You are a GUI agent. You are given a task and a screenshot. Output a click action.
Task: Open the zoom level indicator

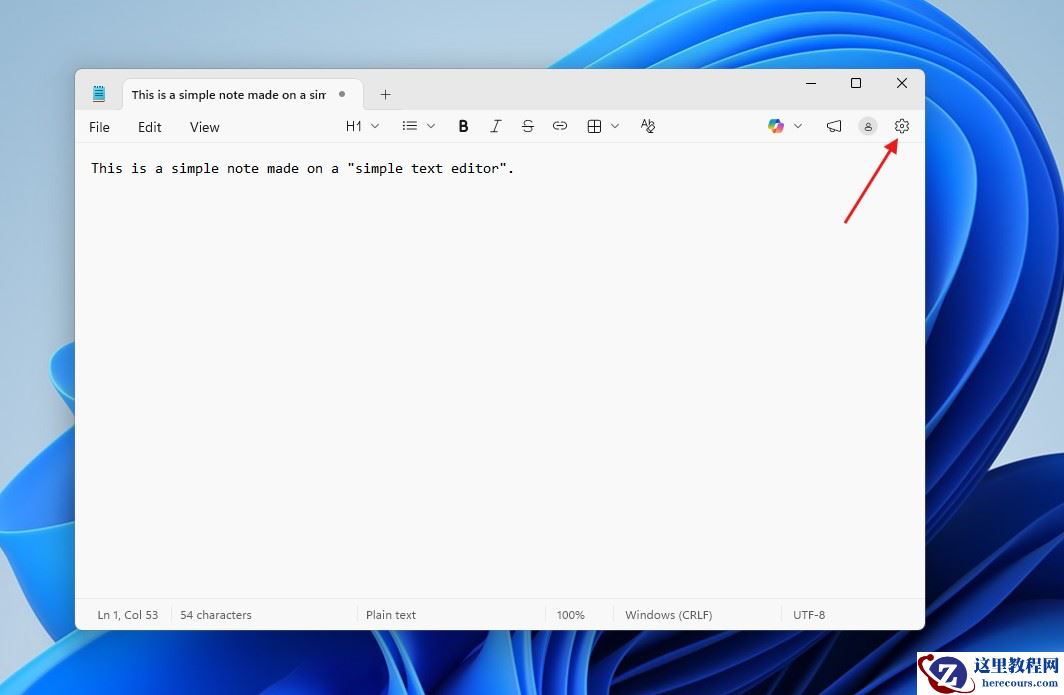[571, 614]
